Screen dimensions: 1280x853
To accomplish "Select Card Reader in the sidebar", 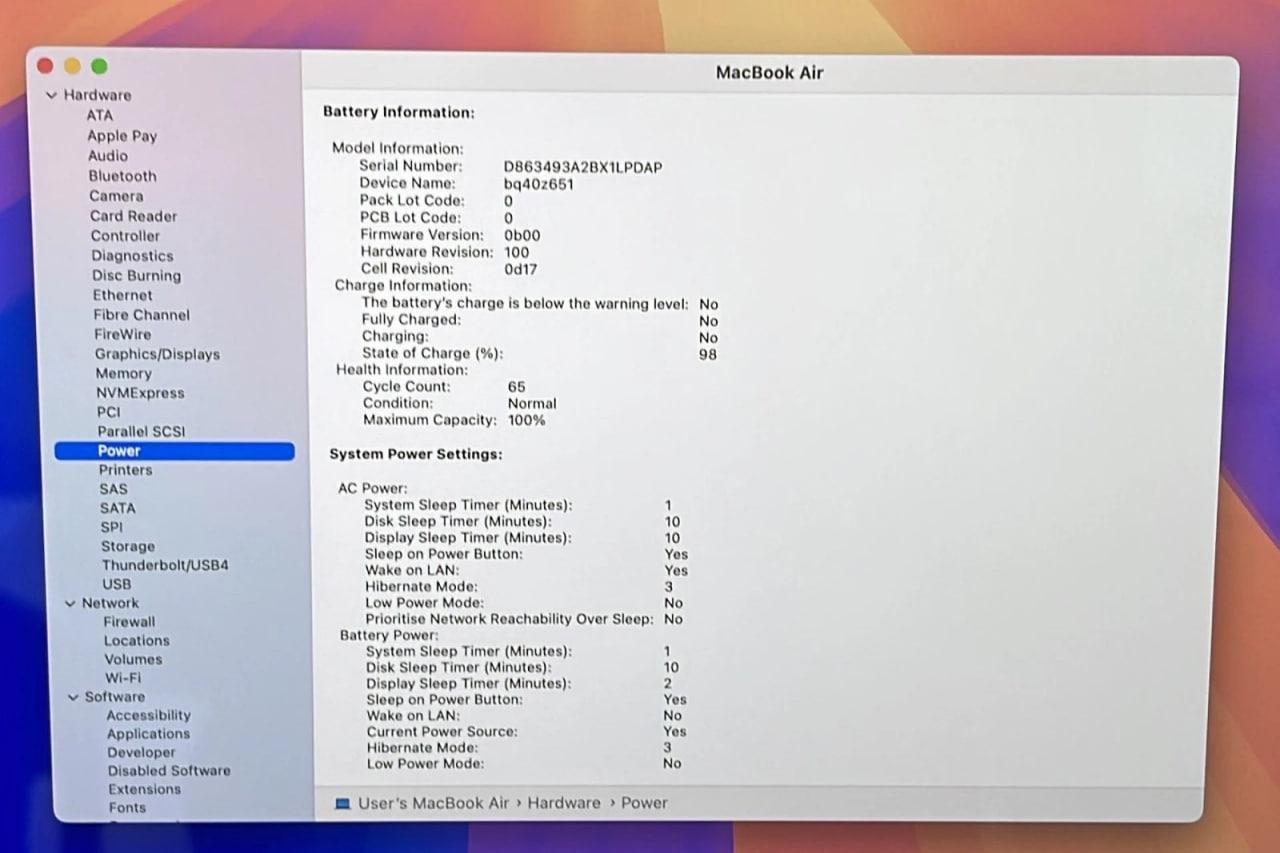I will coord(133,216).
